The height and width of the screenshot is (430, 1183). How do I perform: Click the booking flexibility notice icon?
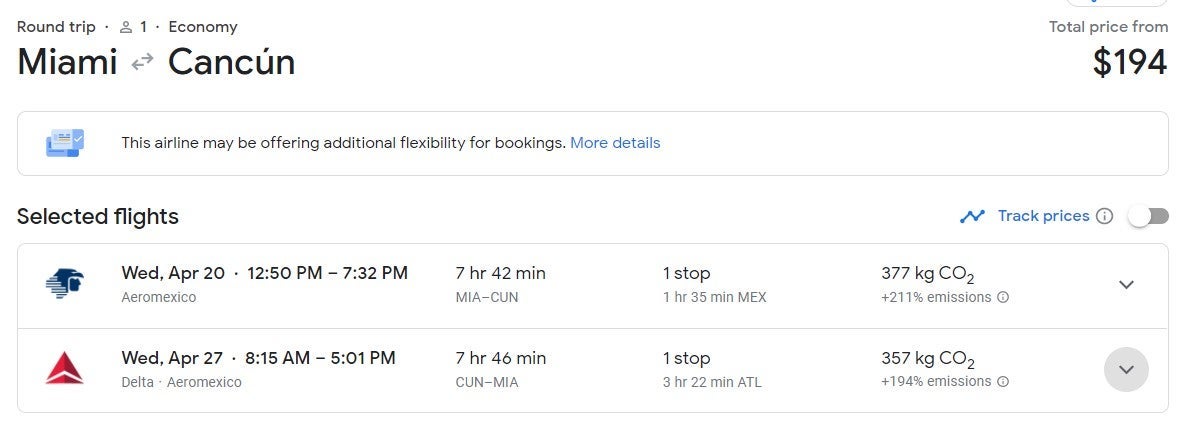65,143
